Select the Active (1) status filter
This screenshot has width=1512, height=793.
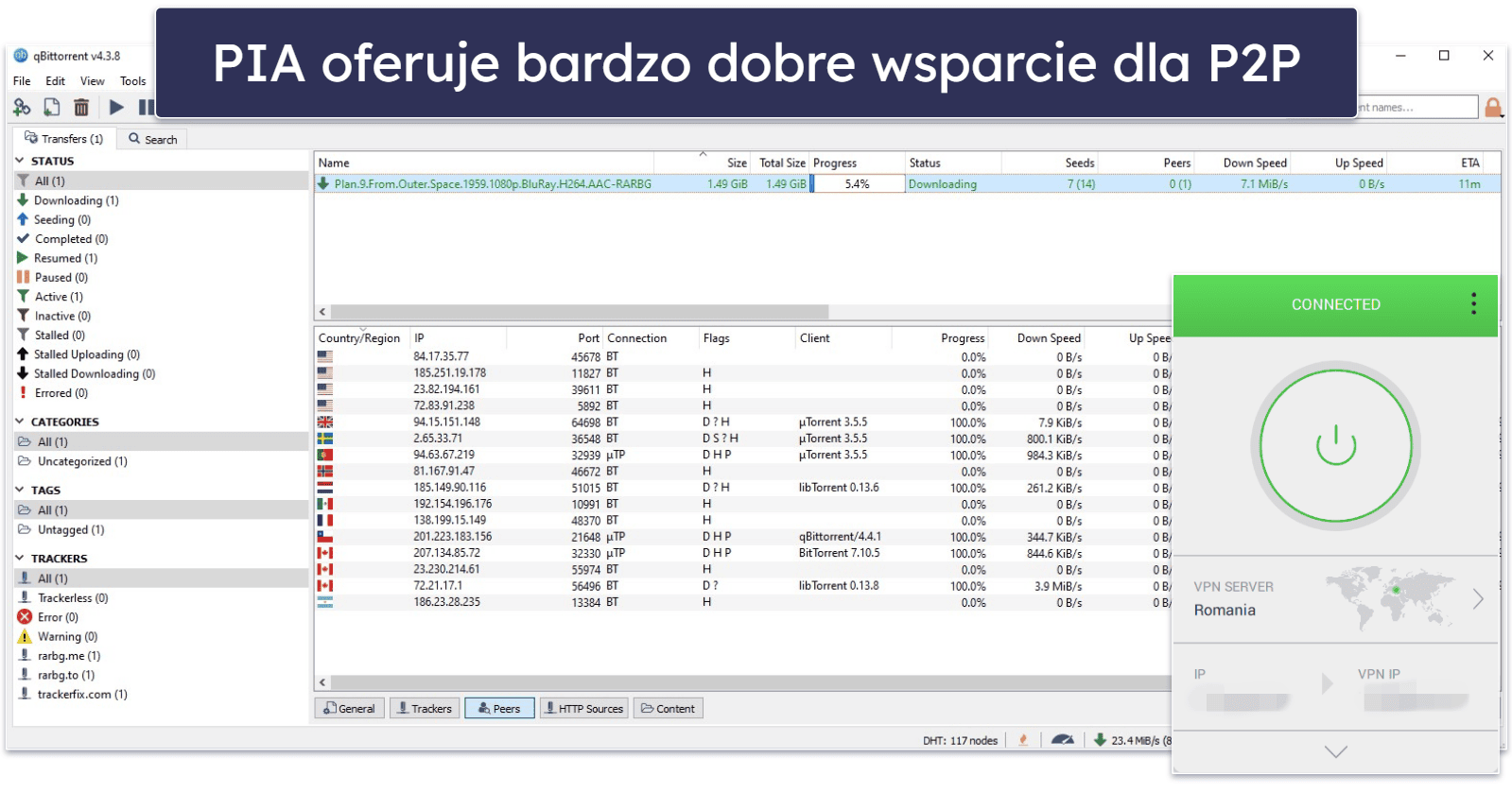tap(161, 297)
